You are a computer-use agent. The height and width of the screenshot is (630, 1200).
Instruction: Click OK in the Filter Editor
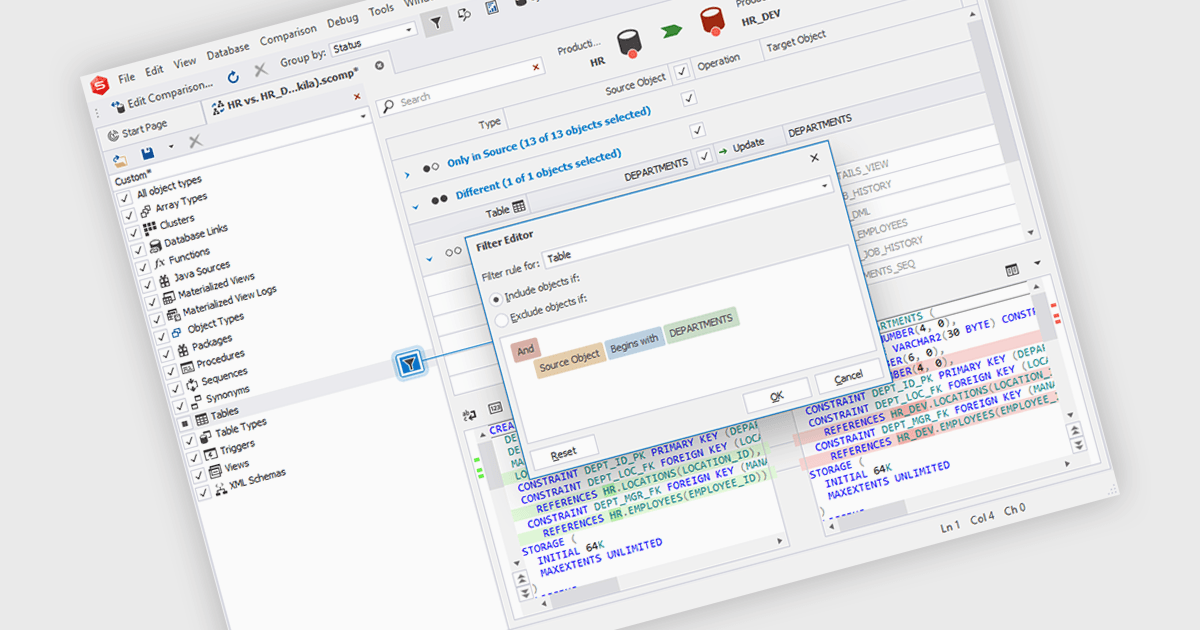coord(777,396)
